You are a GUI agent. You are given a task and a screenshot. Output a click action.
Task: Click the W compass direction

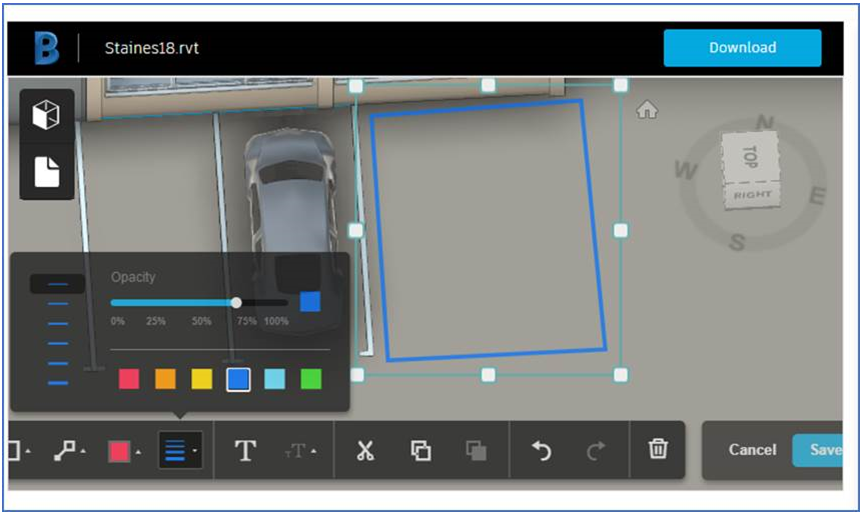tap(685, 169)
